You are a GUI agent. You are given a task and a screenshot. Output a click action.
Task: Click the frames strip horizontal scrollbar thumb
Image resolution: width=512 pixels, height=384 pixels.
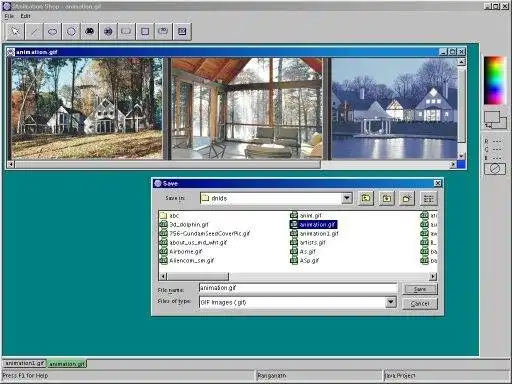(x=168, y=164)
